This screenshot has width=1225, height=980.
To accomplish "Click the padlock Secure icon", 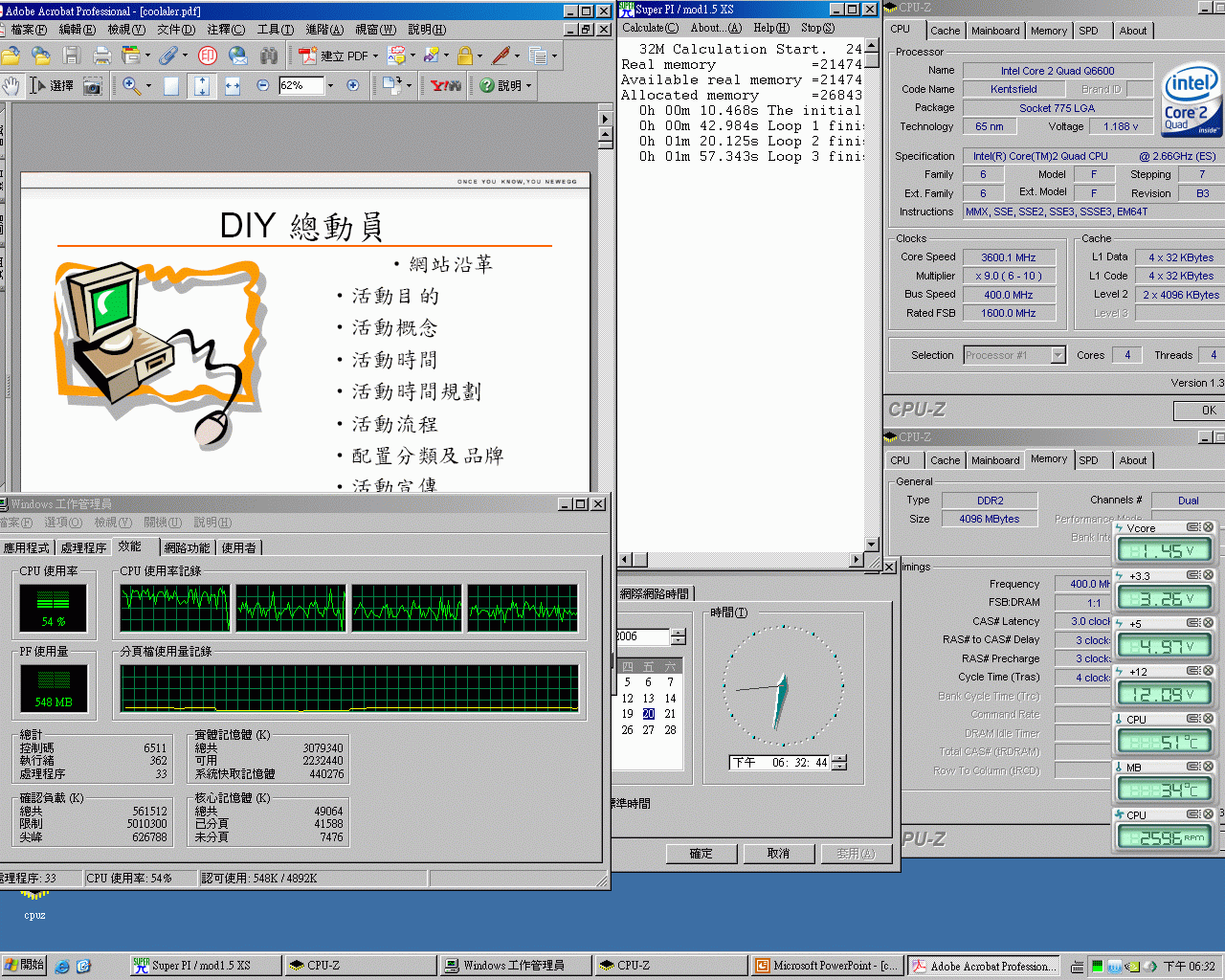I will (464, 56).
